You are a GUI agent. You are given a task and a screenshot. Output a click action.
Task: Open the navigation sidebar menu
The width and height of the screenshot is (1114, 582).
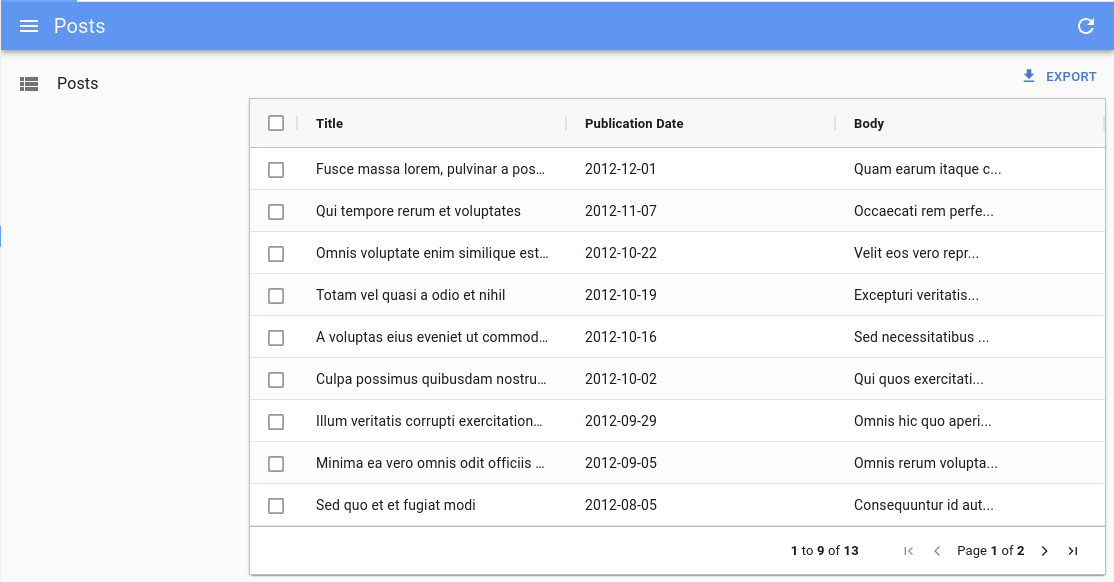pos(29,26)
